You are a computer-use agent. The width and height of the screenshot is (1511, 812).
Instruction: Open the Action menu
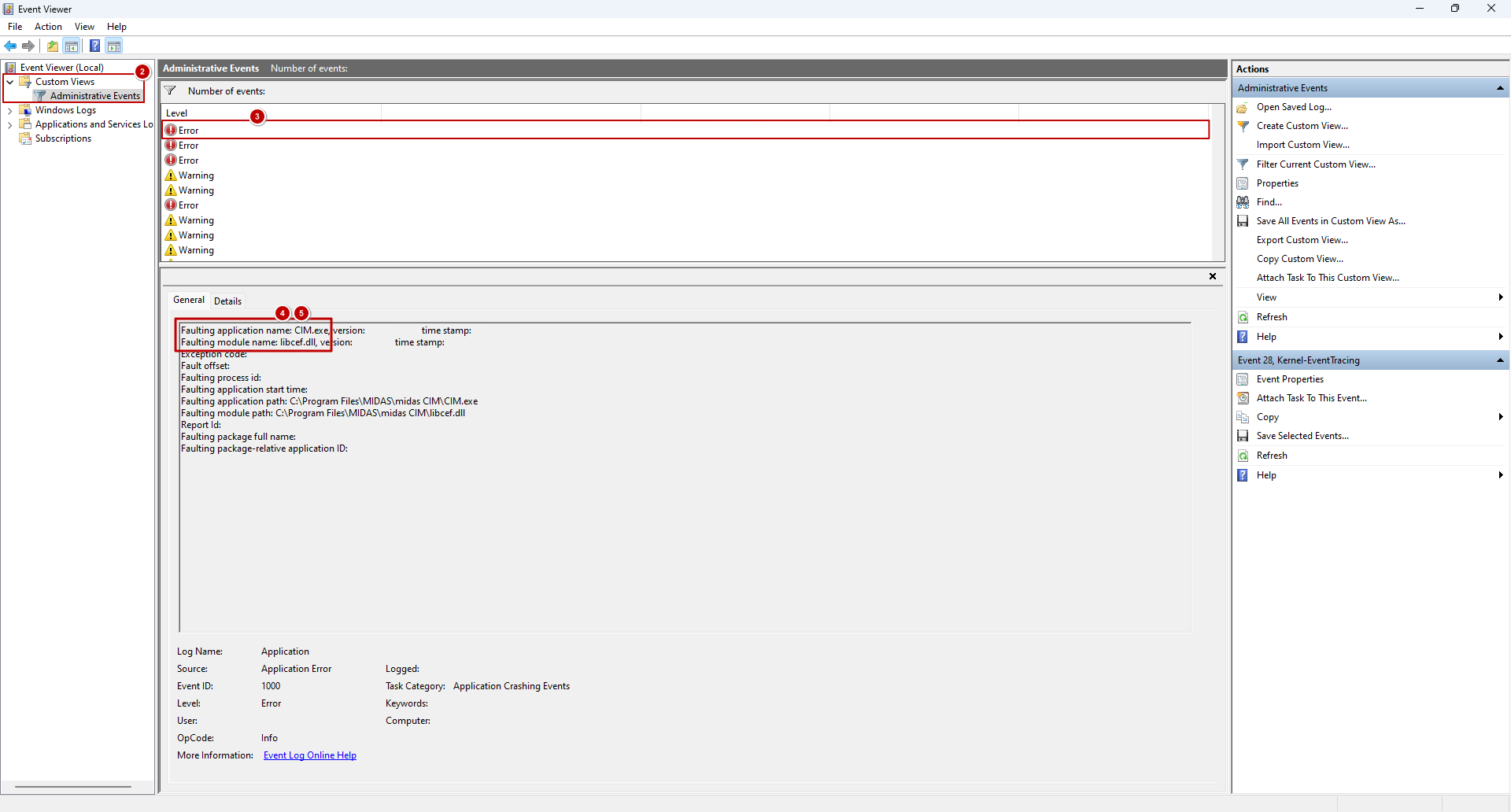point(48,27)
